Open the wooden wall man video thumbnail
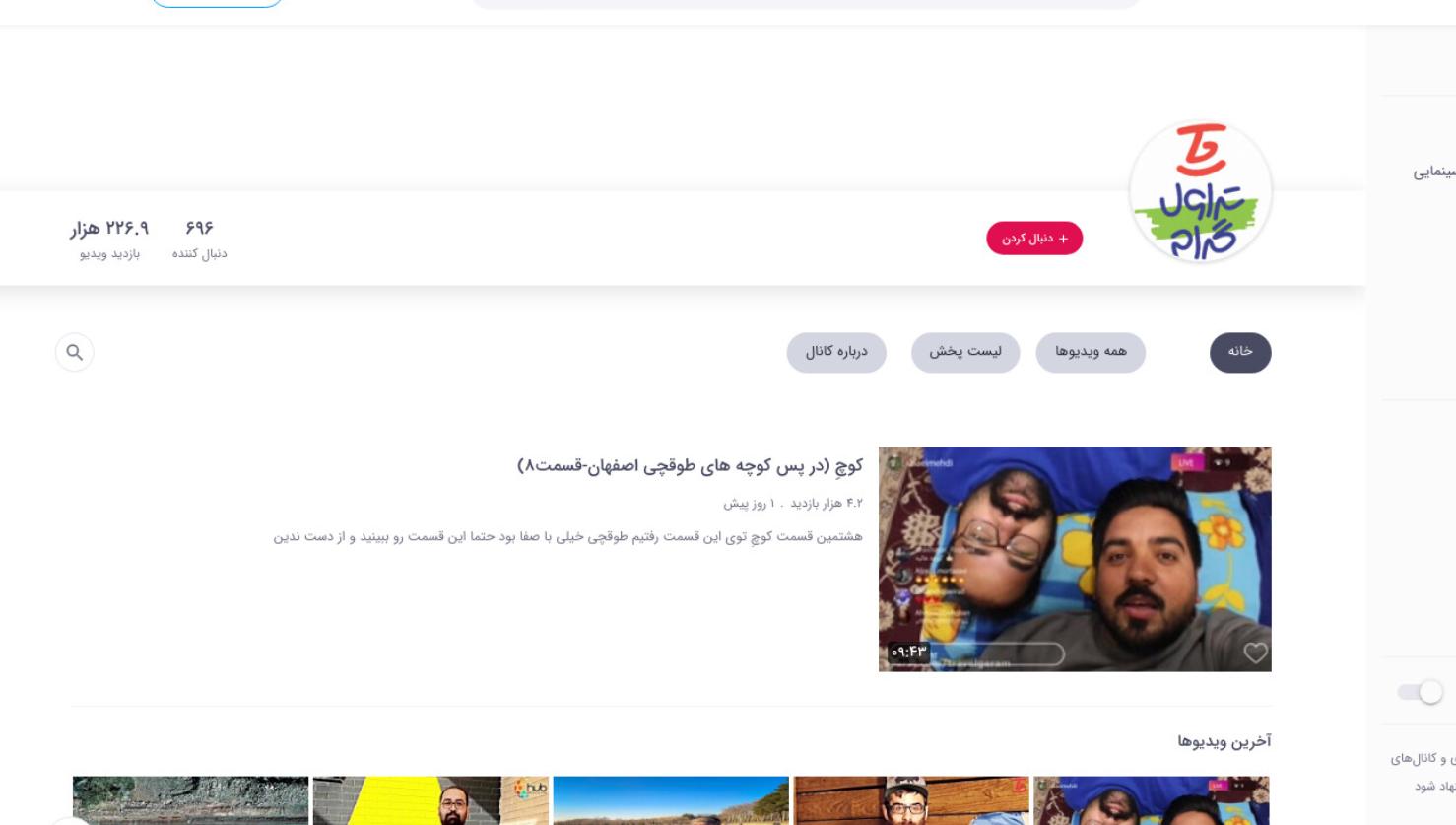 coord(911,800)
